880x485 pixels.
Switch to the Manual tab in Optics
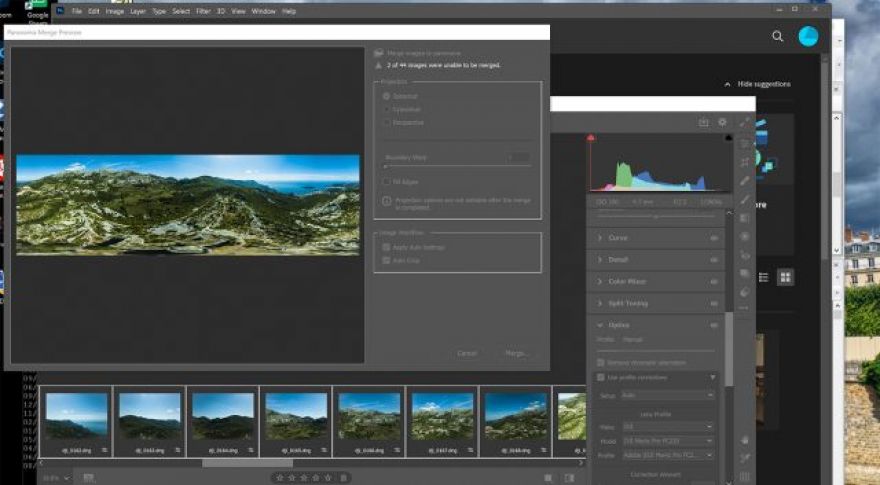tap(632, 340)
